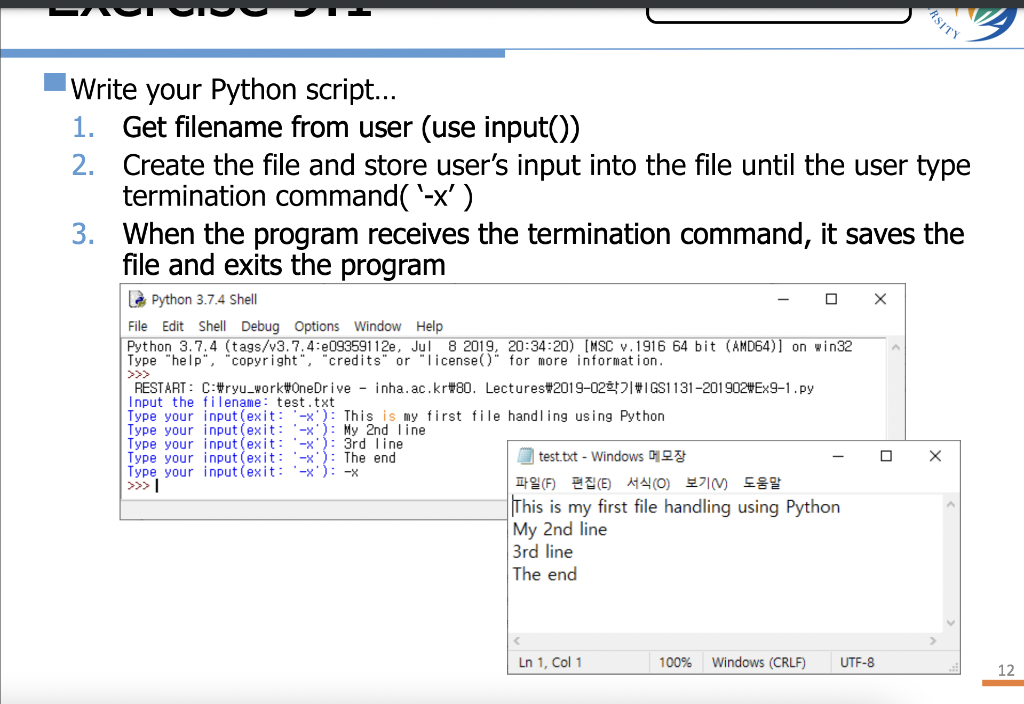Open the File menu in Python Shell
Image resolution: width=1024 pixels, height=704 pixels.
pos(137,326)
